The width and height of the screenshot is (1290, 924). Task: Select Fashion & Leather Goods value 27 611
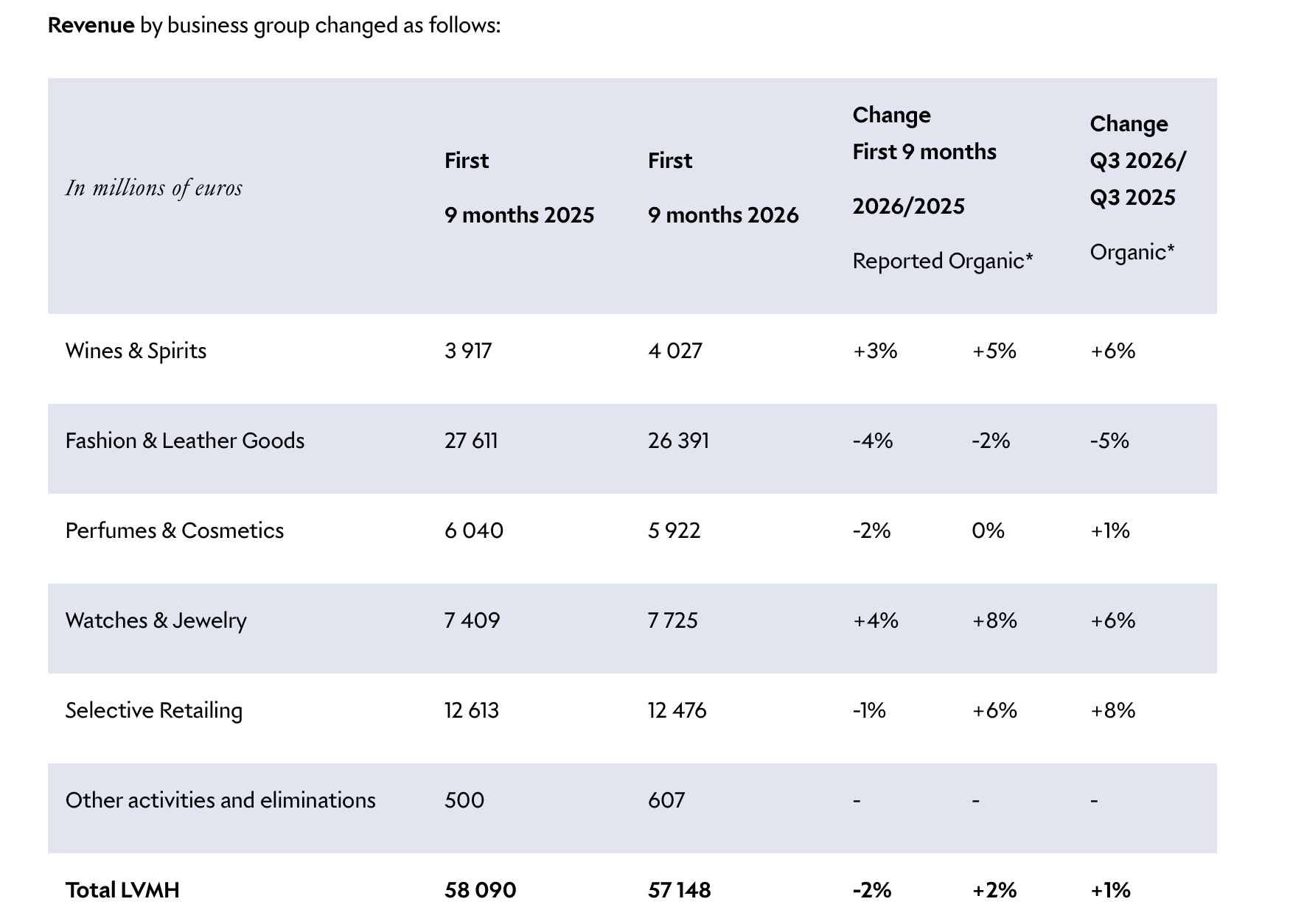471,441
